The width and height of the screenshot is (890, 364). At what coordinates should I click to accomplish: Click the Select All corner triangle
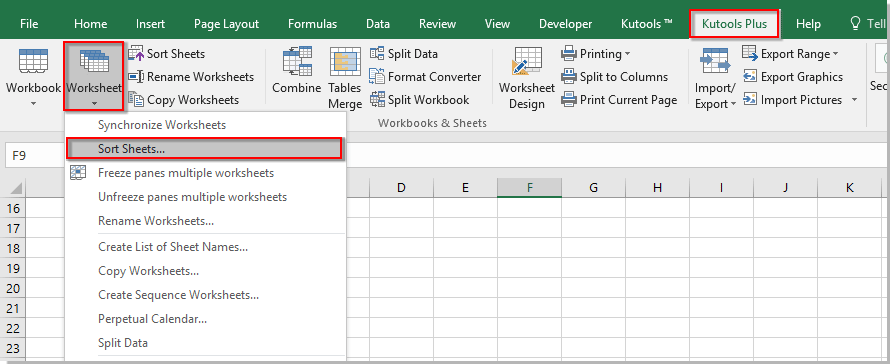coord(15,188)
